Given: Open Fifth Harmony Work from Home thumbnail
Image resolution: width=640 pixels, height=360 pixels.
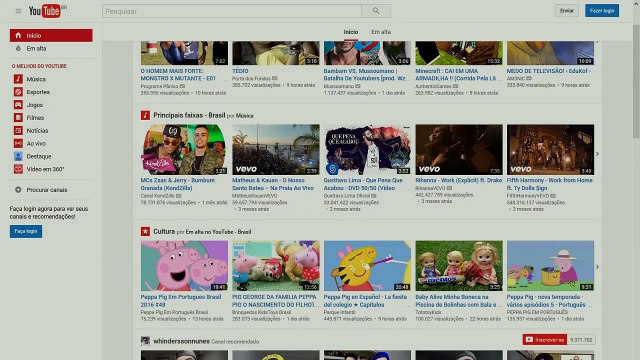Looking at the screenshot, I should 550,150.
